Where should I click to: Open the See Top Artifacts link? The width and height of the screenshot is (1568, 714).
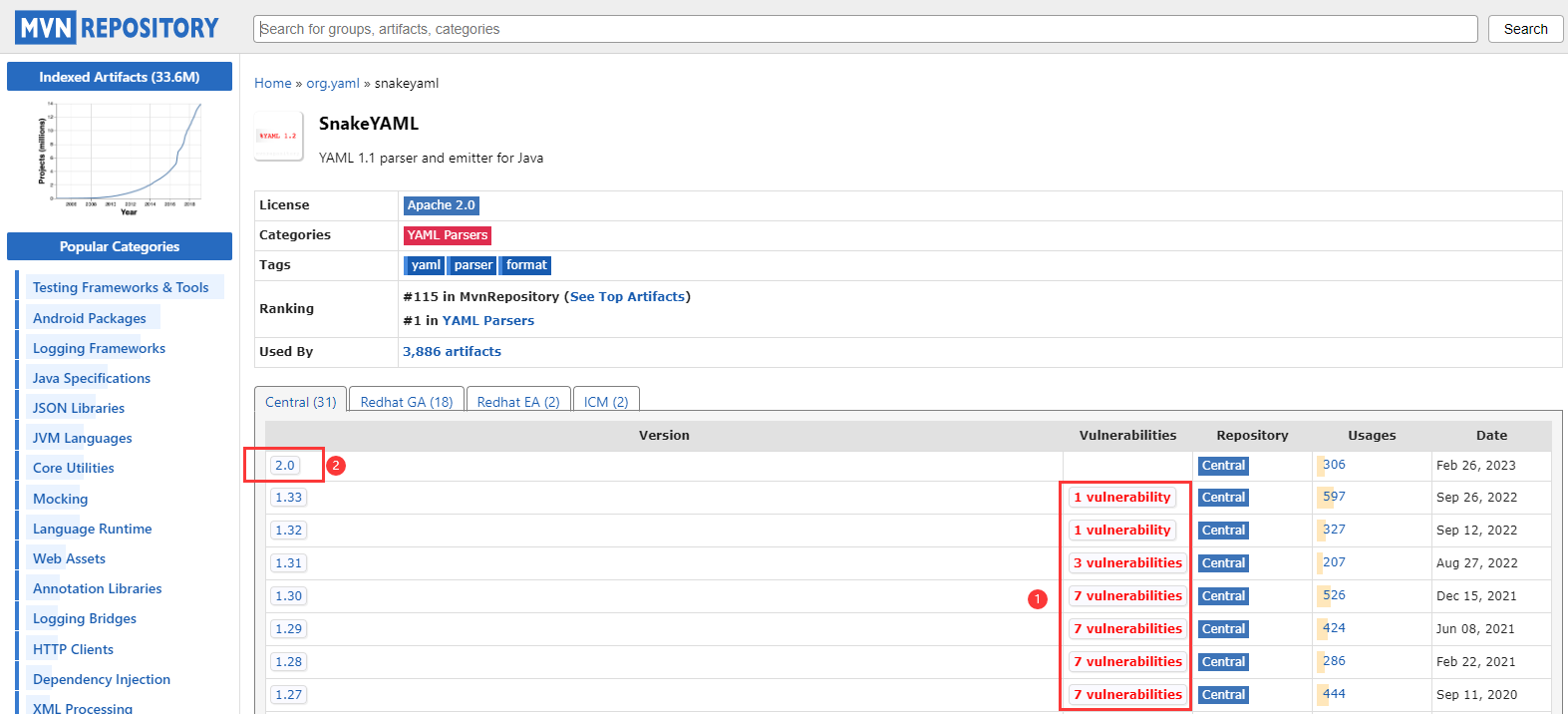coord(628,296)
